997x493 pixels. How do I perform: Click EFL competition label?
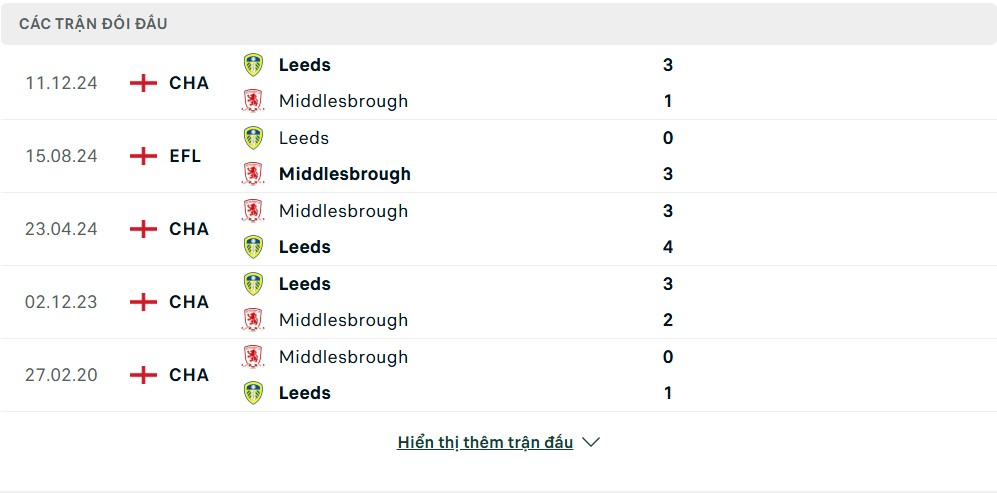pos(185,156)
